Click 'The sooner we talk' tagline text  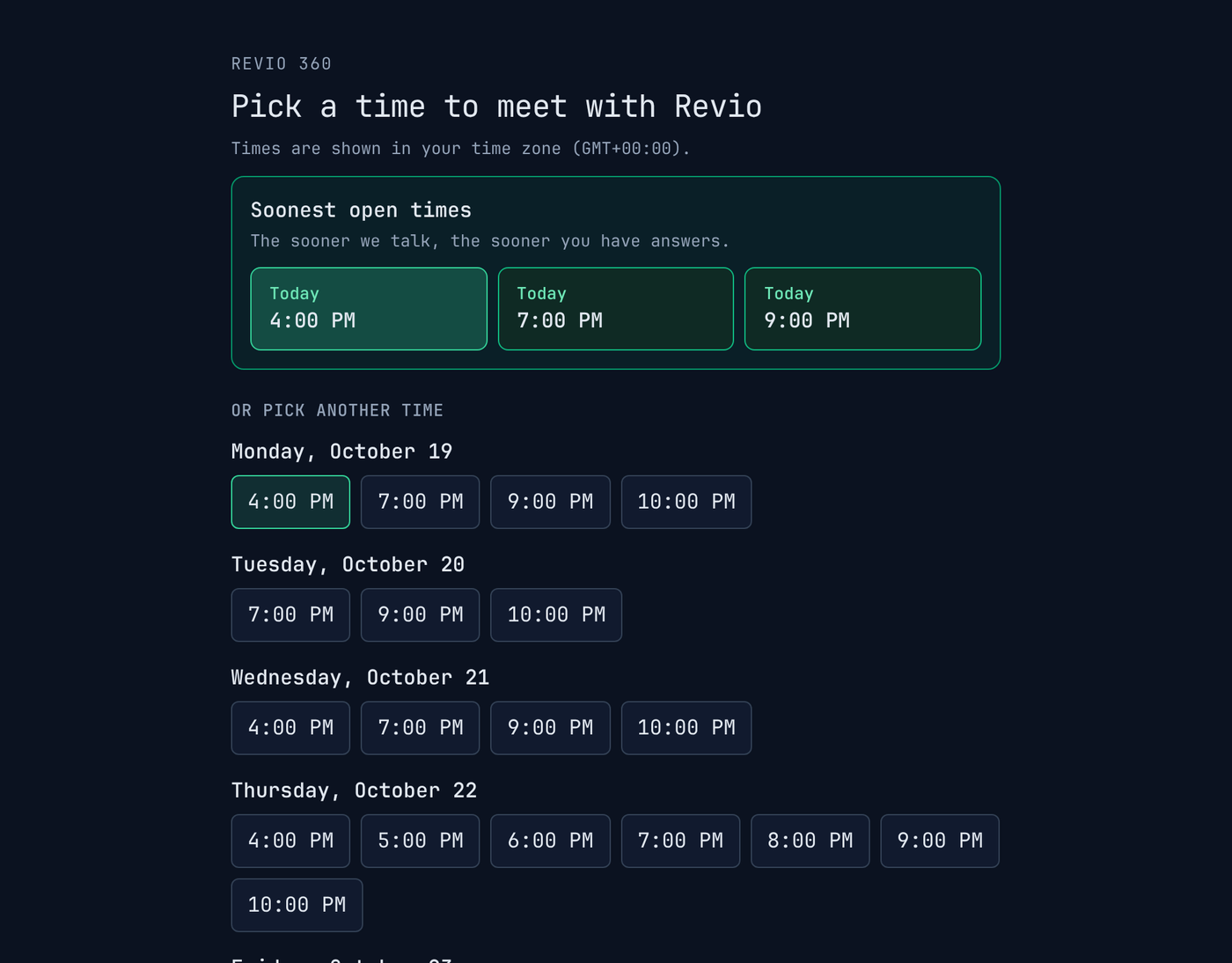[490, 241]
